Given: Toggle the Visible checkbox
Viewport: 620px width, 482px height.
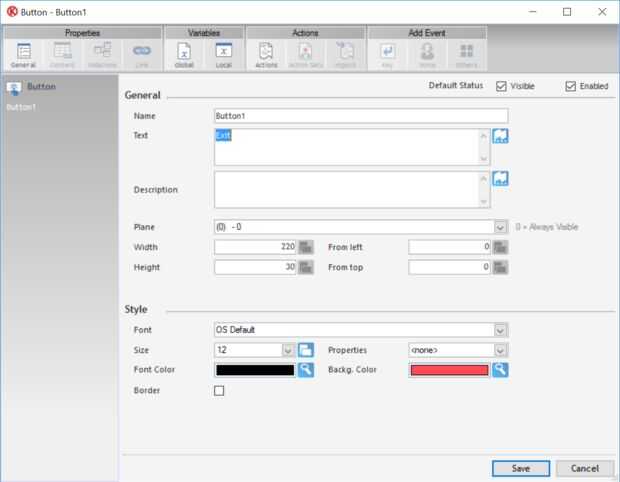Looking at the screenshot, I should coord(501,86).
